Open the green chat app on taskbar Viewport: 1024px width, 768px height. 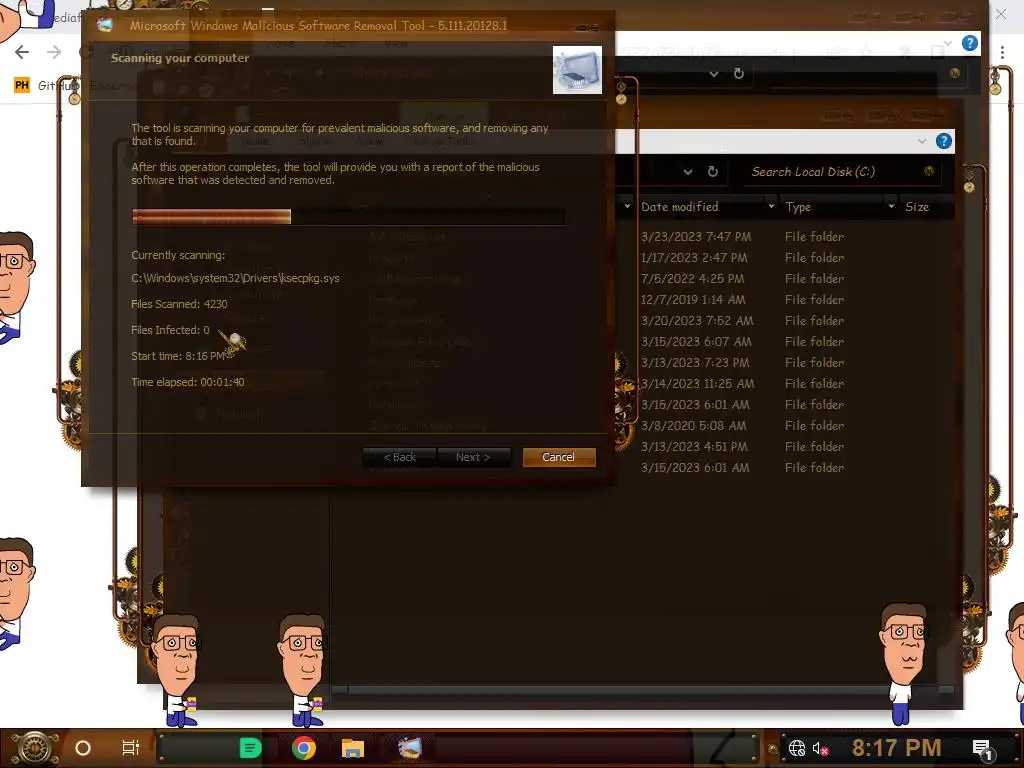coord(250,748)
